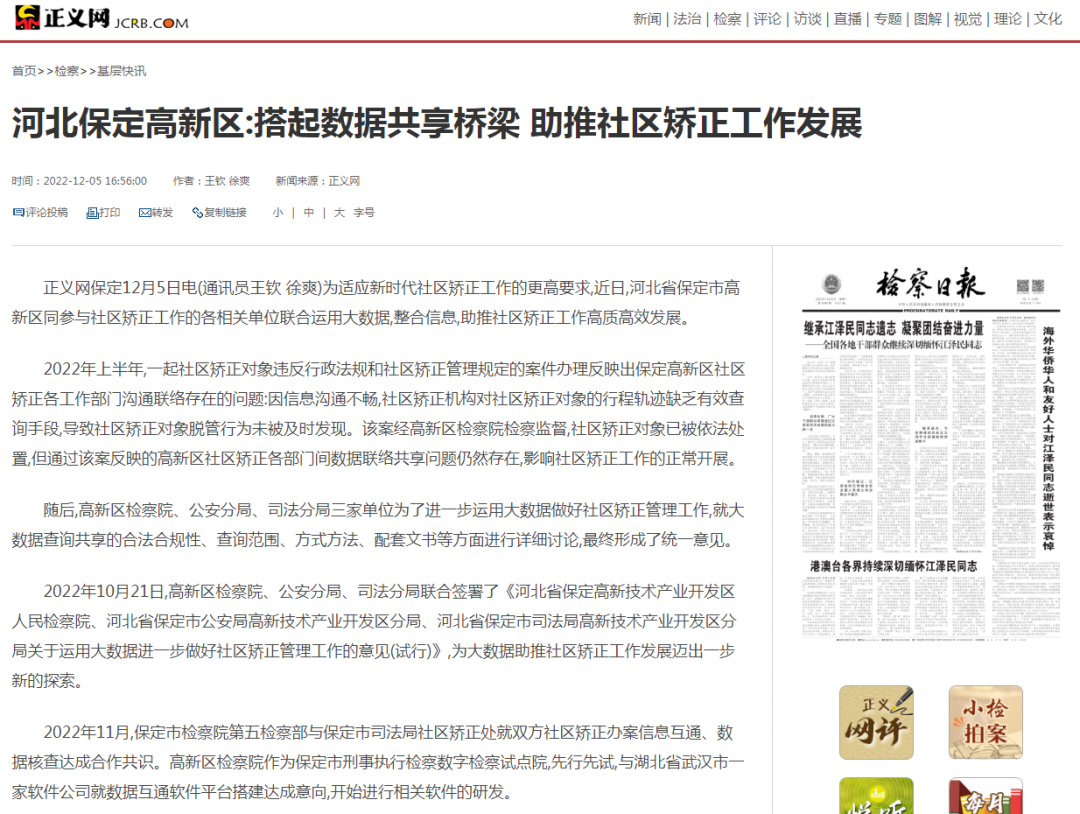Open the 评论 navigation menu item
The image size is (1080, 814).
(767, 19)
